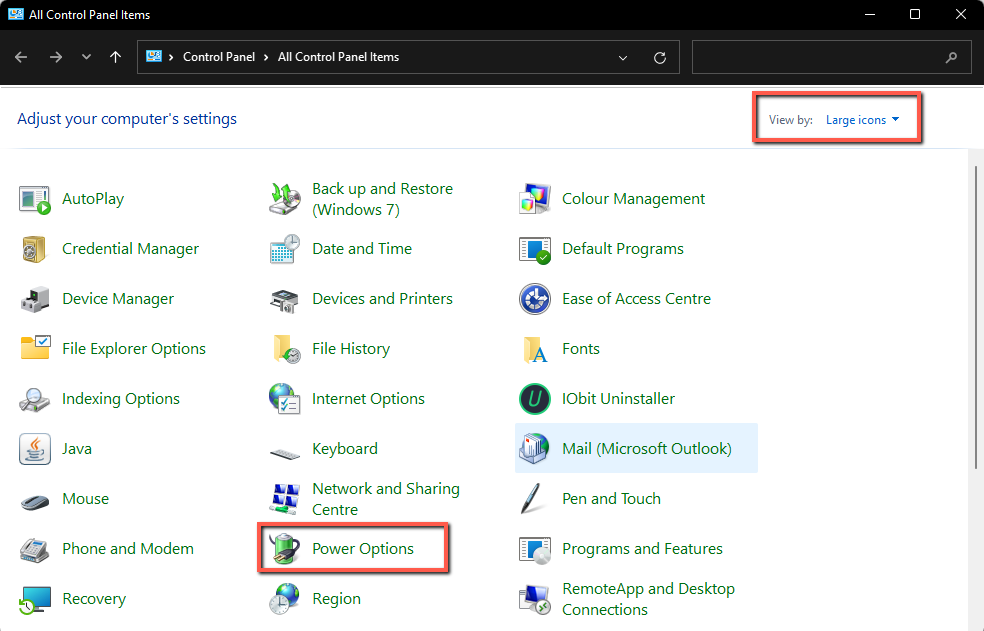This screenshot has height=631, width=984.
Task: Open Ease of Access Centre icon
Action: click(x=535, y=299)
